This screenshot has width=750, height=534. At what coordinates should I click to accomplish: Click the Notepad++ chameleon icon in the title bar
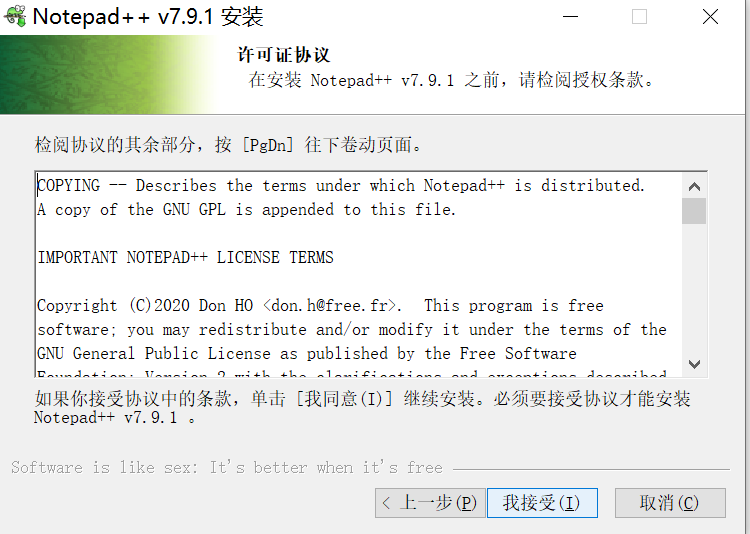(14, 17)
